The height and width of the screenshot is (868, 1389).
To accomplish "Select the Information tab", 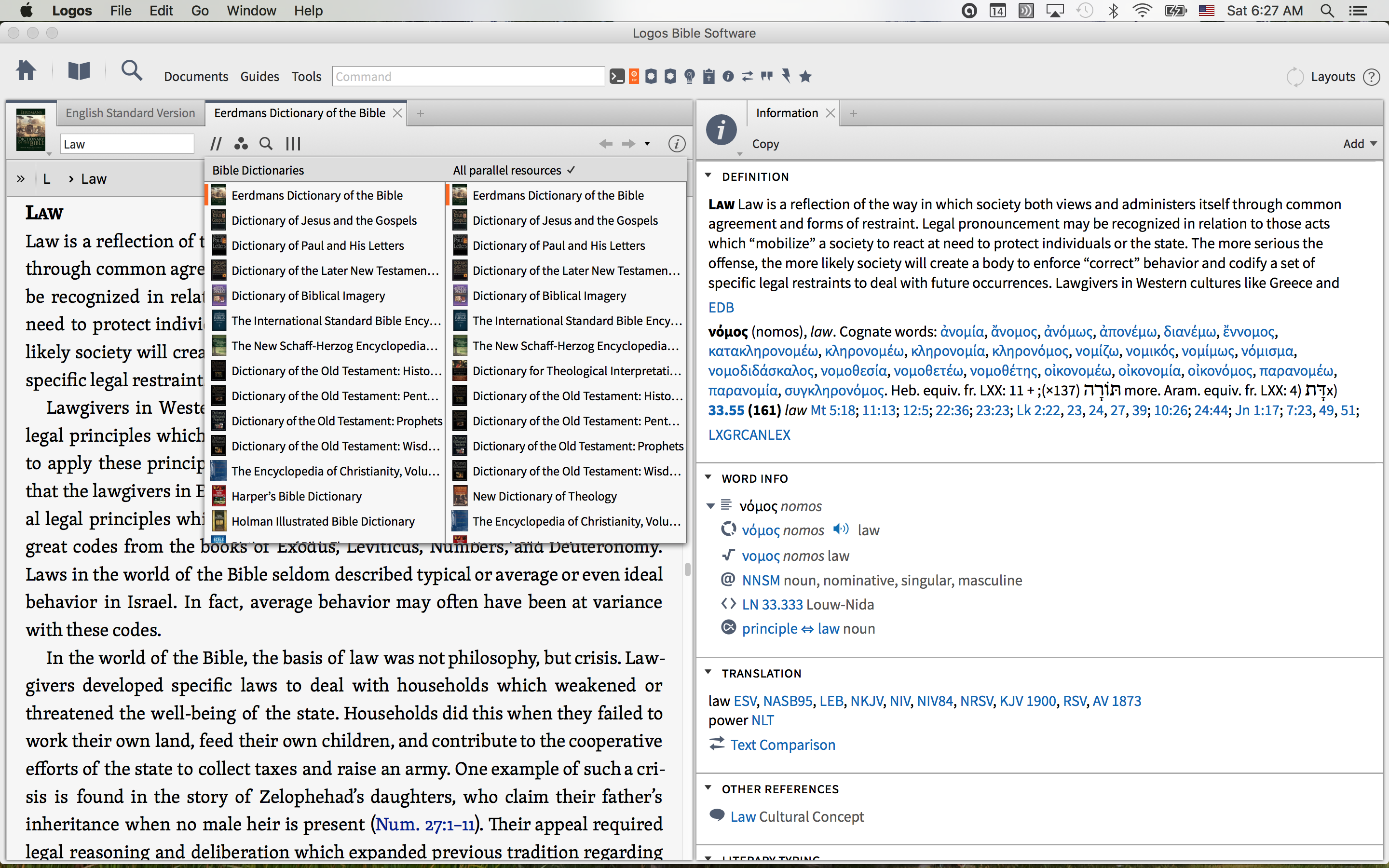I will (x=786, y=113).
